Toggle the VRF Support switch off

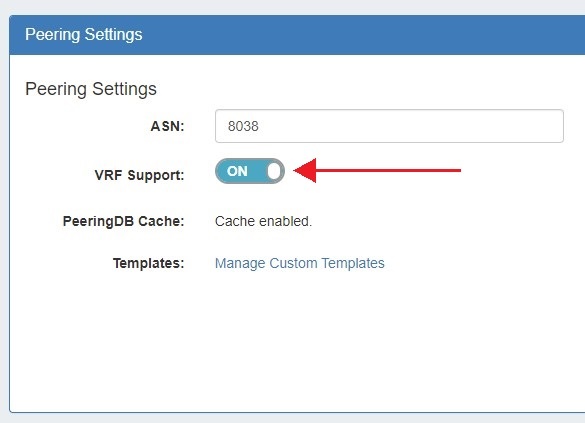[250, 171]
